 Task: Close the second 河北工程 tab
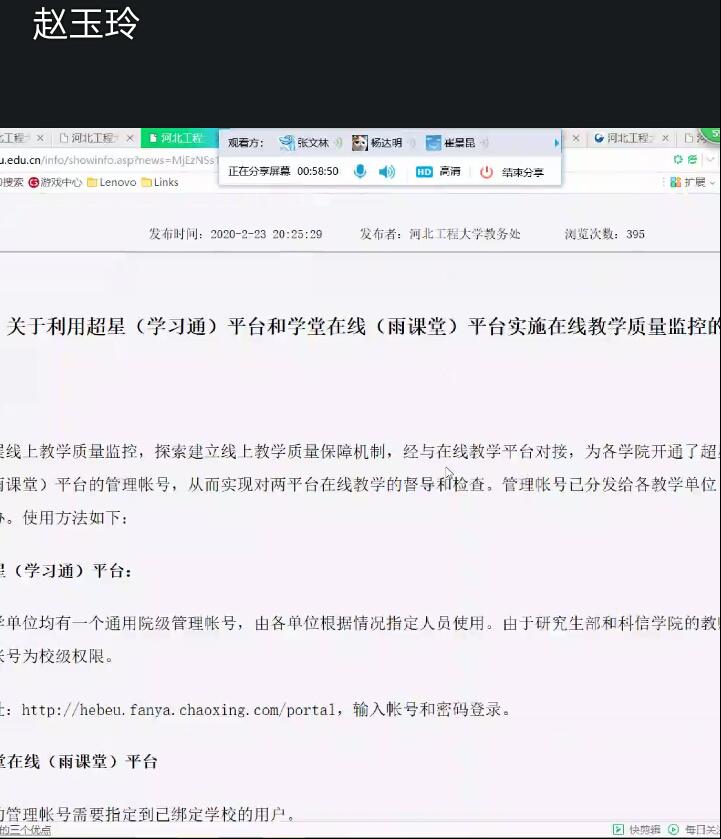[130, 138]
